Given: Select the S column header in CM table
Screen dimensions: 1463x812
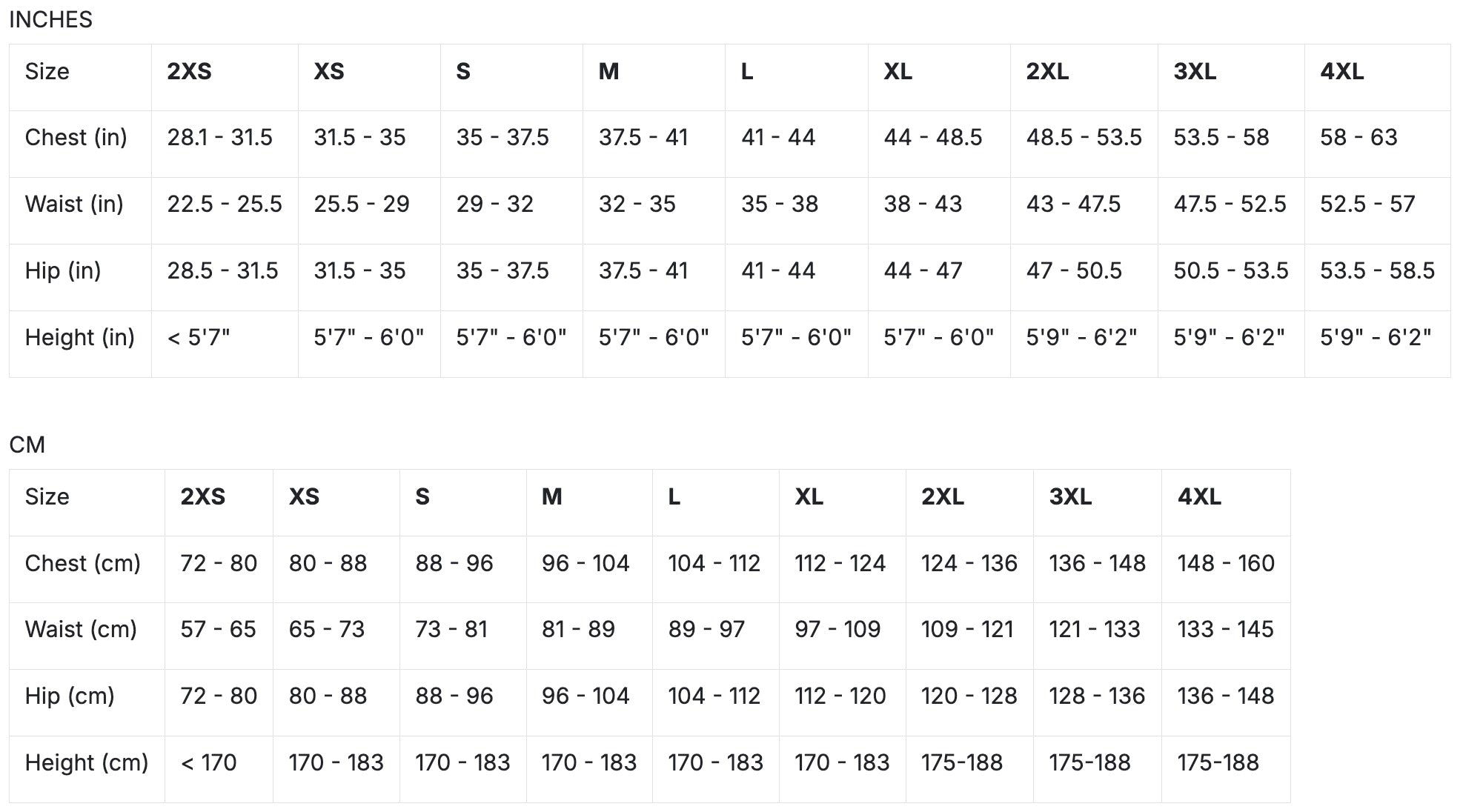Looking at the screenshot, I should [422, 497].
